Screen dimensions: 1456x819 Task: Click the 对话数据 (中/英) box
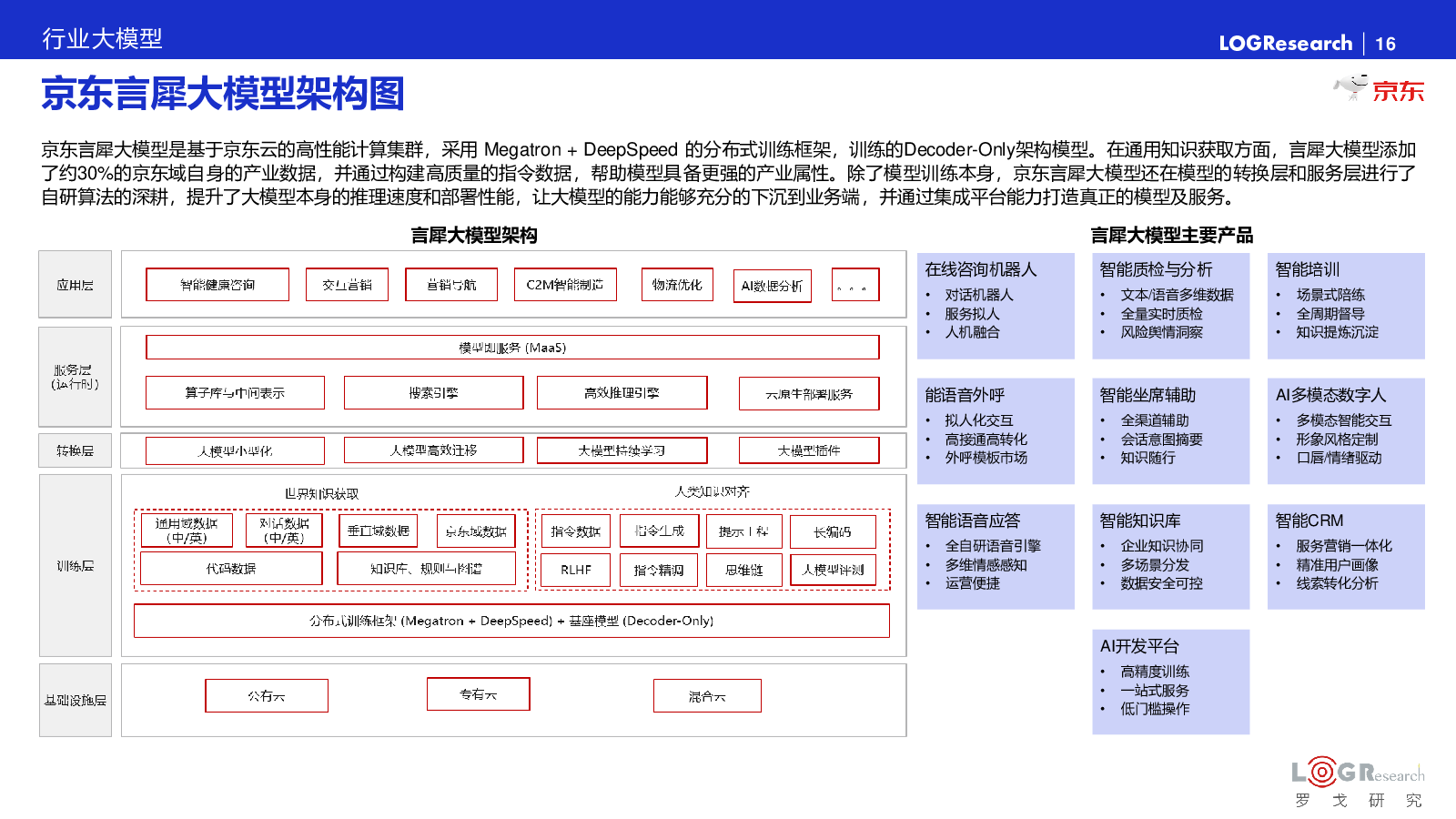point(284,531)
